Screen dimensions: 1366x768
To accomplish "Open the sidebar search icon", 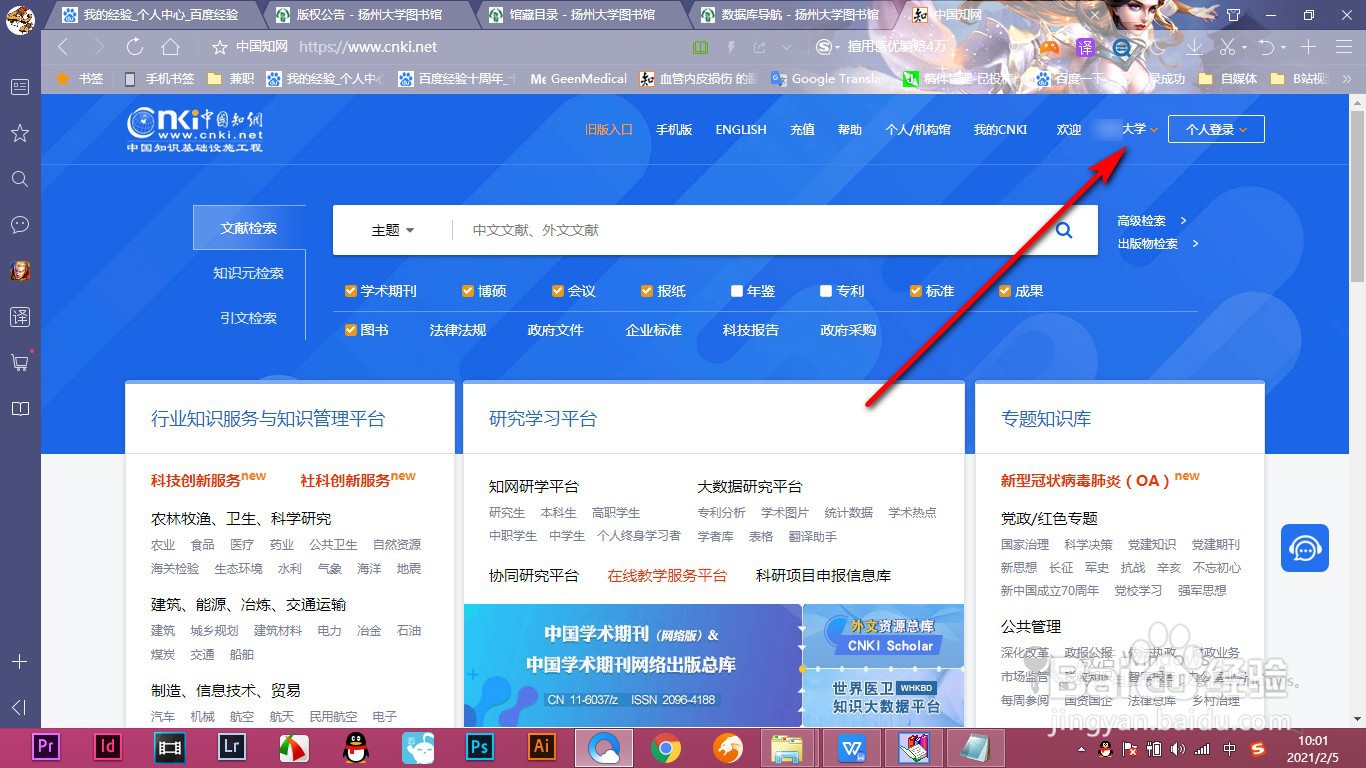I will coord(19,179).
